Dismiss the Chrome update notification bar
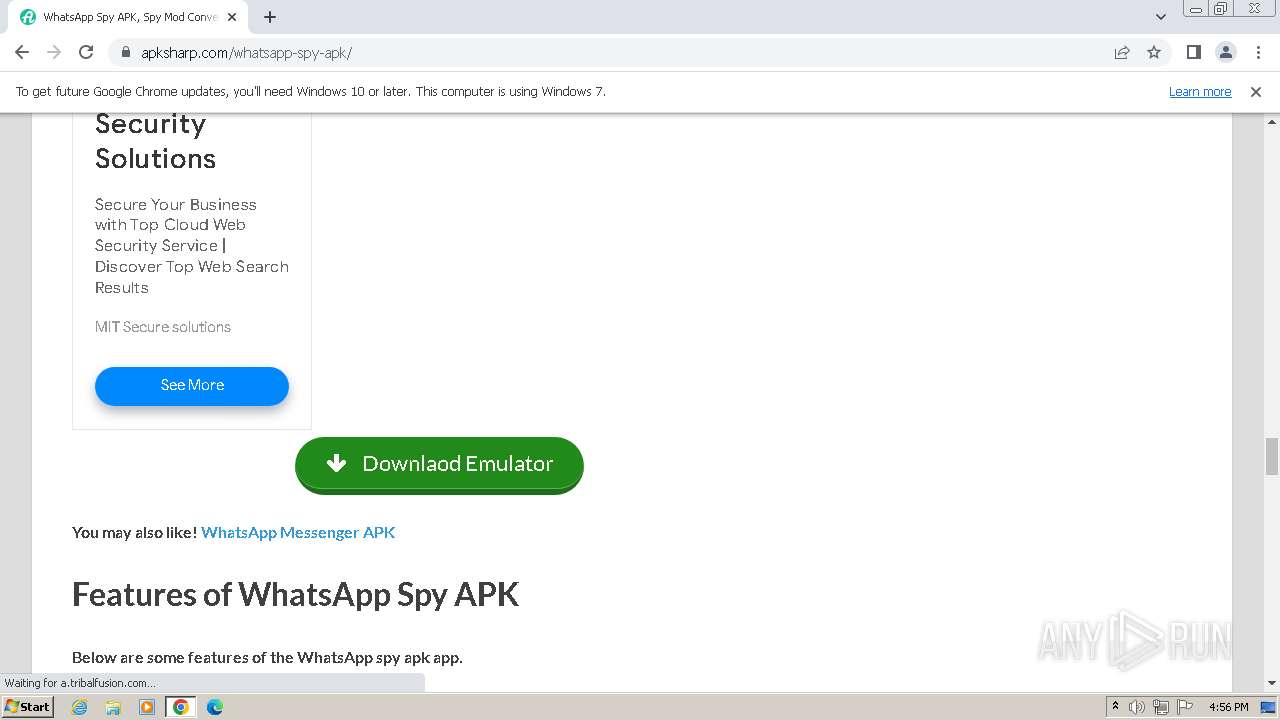Screen dimensions: 1280x720 [1256, 91]
